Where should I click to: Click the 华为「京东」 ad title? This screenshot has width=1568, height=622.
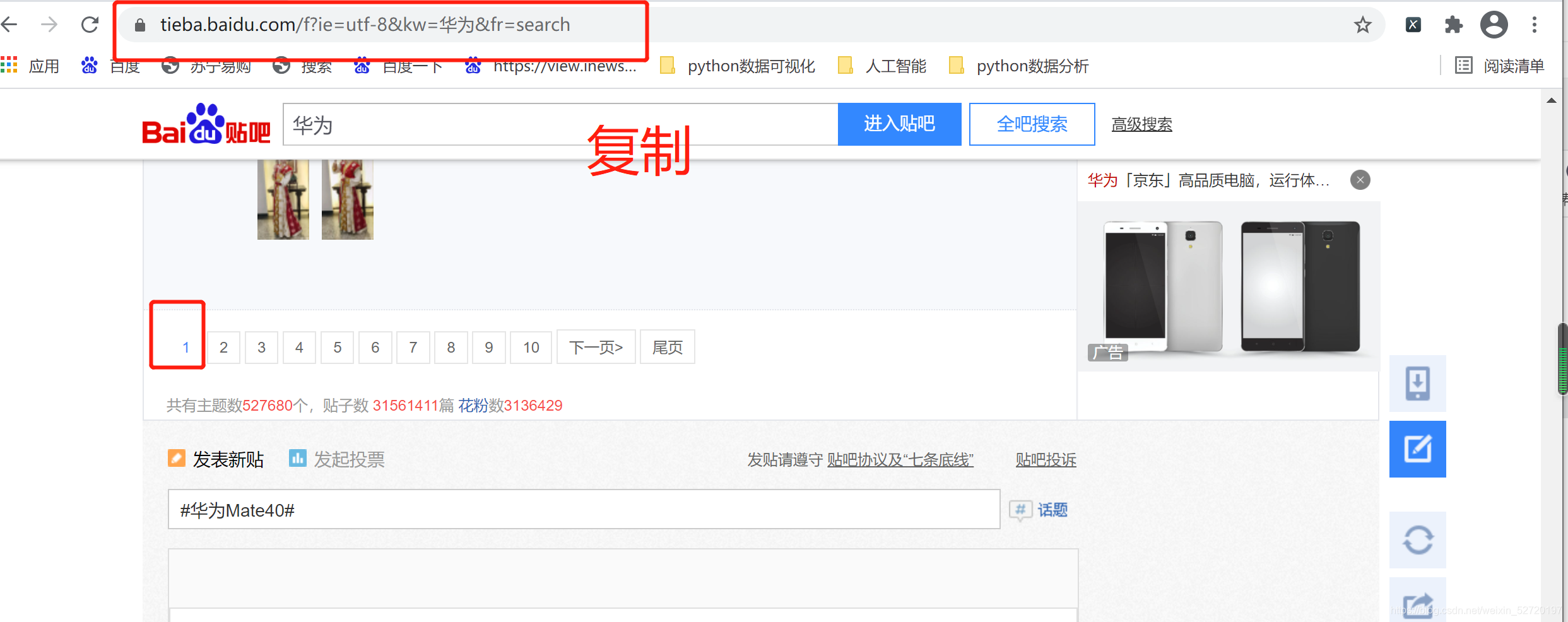point(1208,180)
